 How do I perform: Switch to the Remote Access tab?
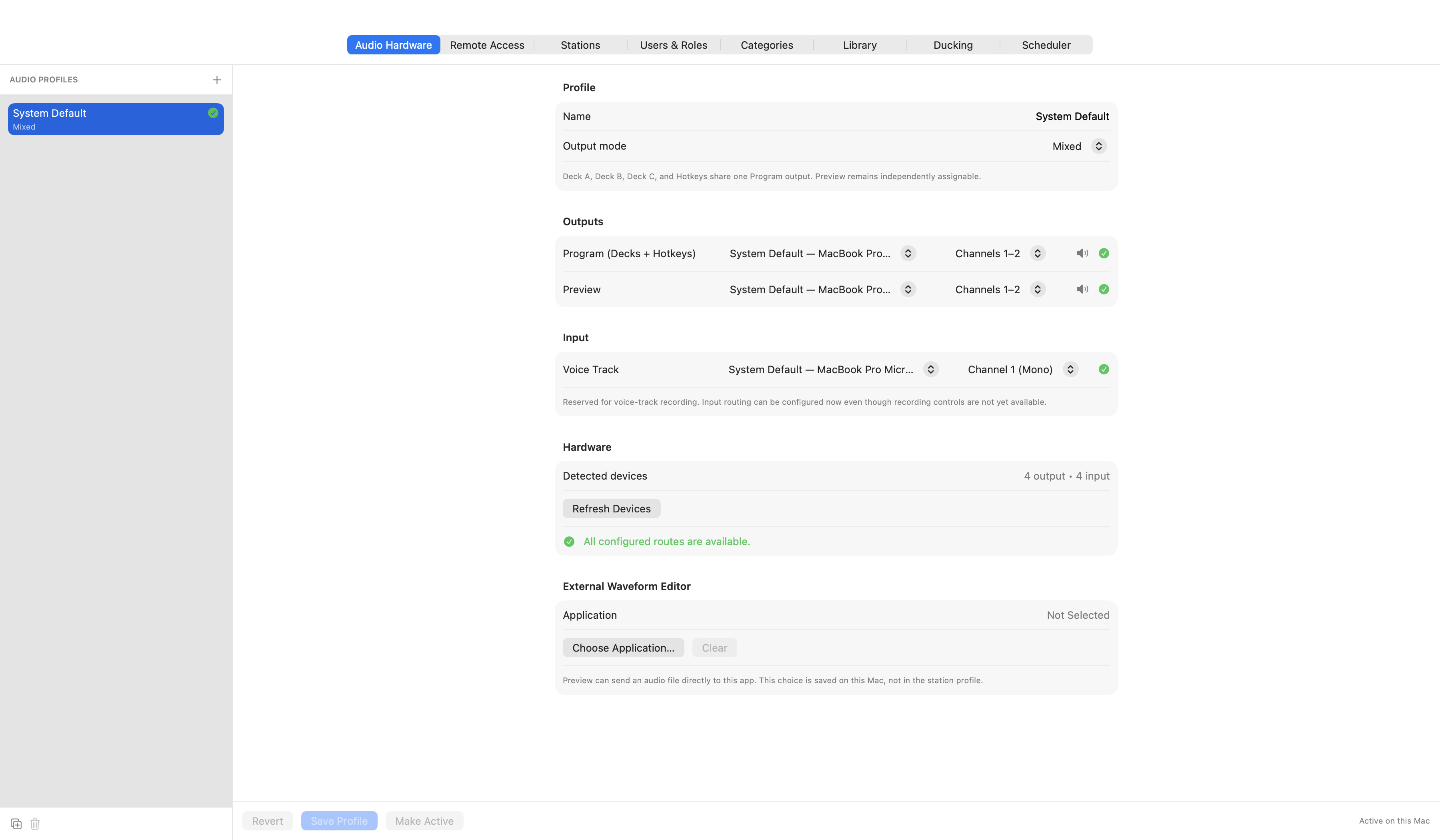pyautogui.click(x=487, y=44)
